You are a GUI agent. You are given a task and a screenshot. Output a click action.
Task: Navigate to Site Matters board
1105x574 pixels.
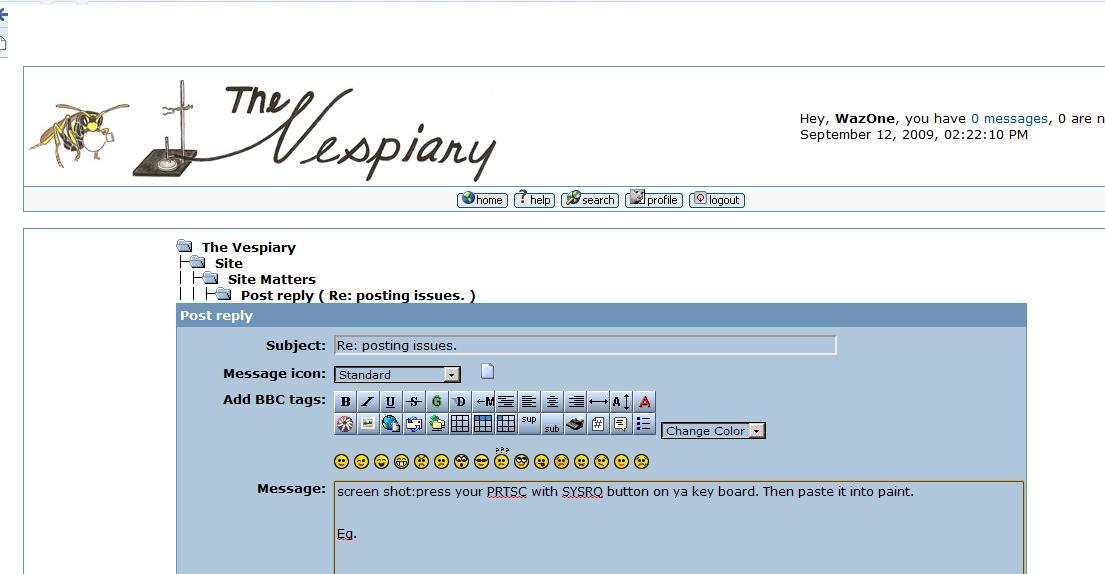click(271, 280)
